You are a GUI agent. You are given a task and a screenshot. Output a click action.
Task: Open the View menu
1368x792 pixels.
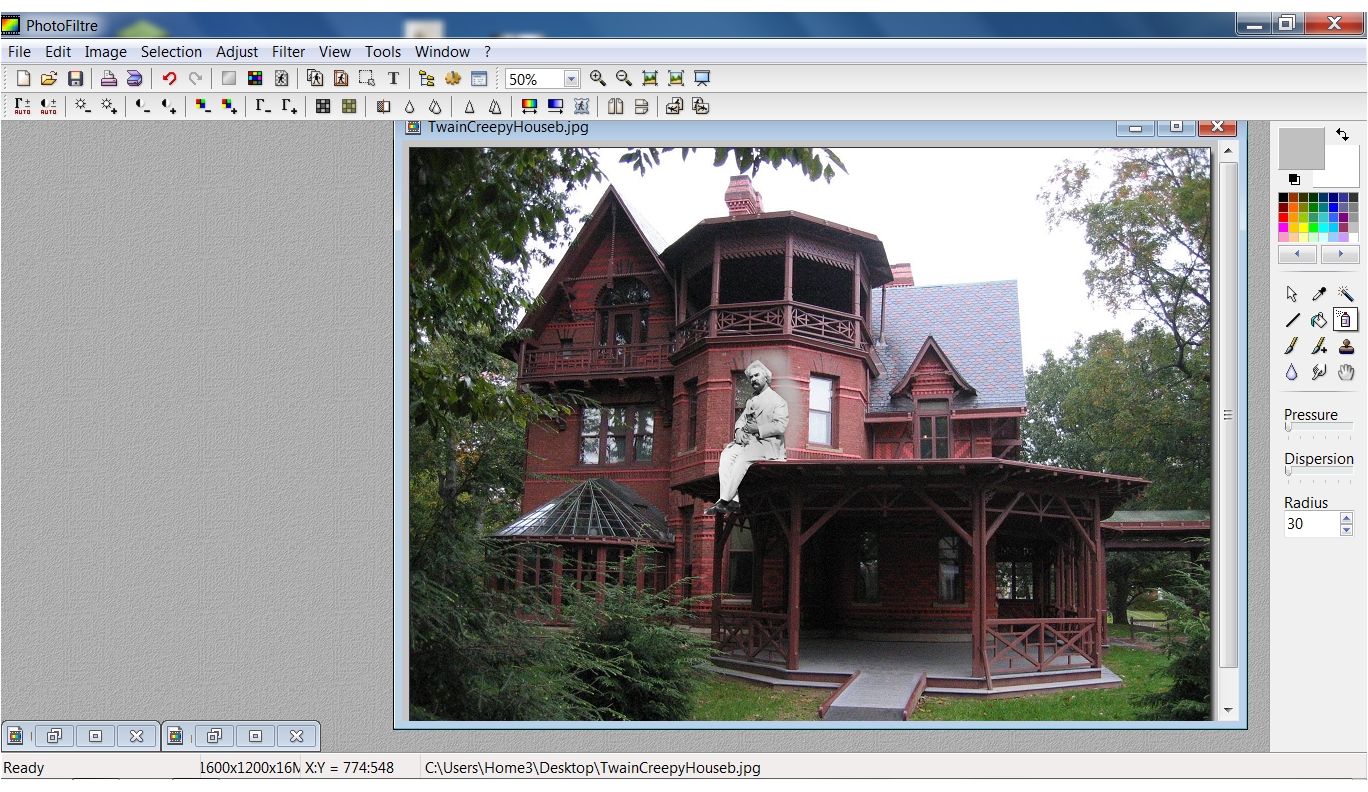coord(335,52)
